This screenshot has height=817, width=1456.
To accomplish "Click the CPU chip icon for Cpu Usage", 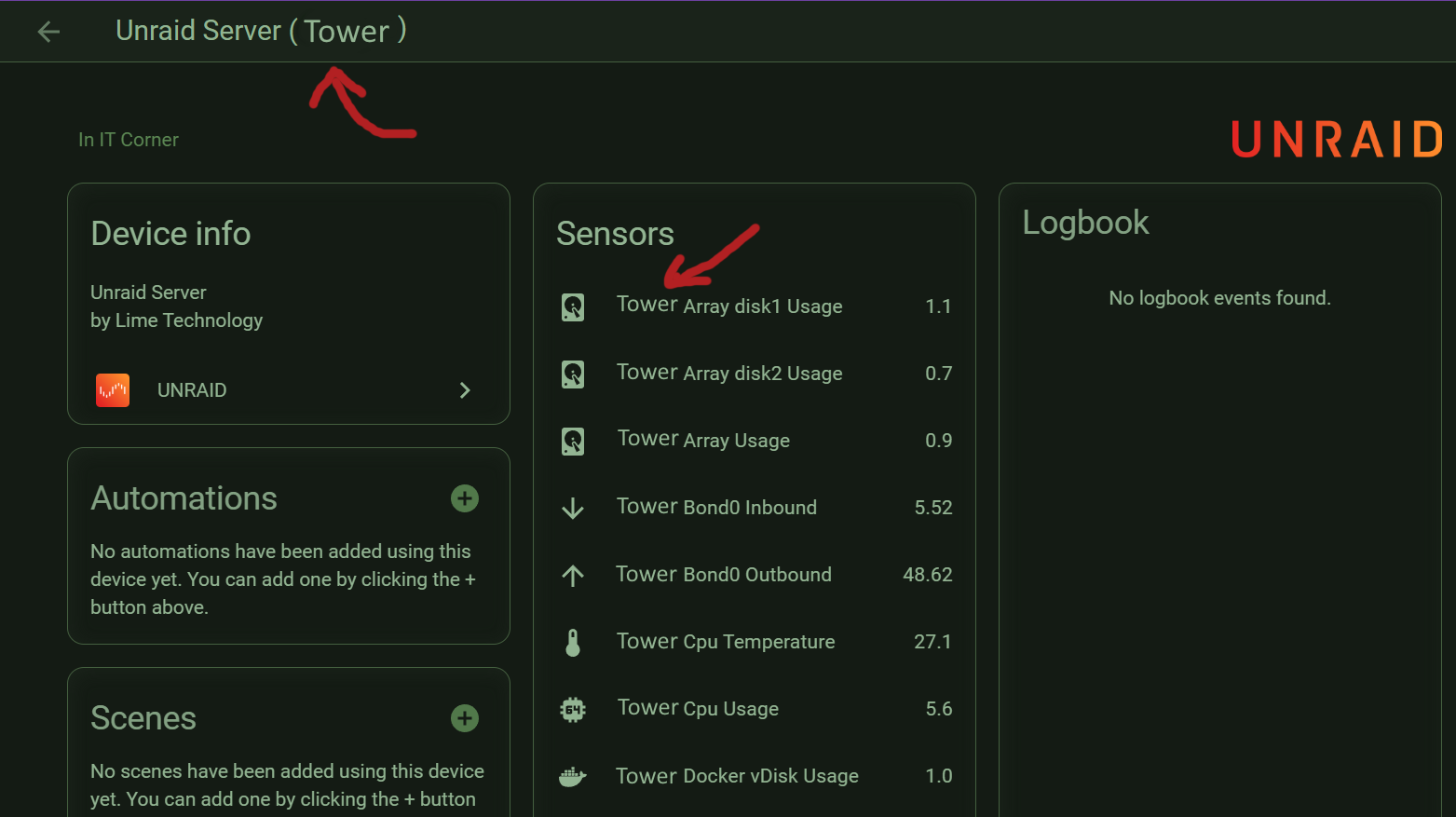I will 573,710.
